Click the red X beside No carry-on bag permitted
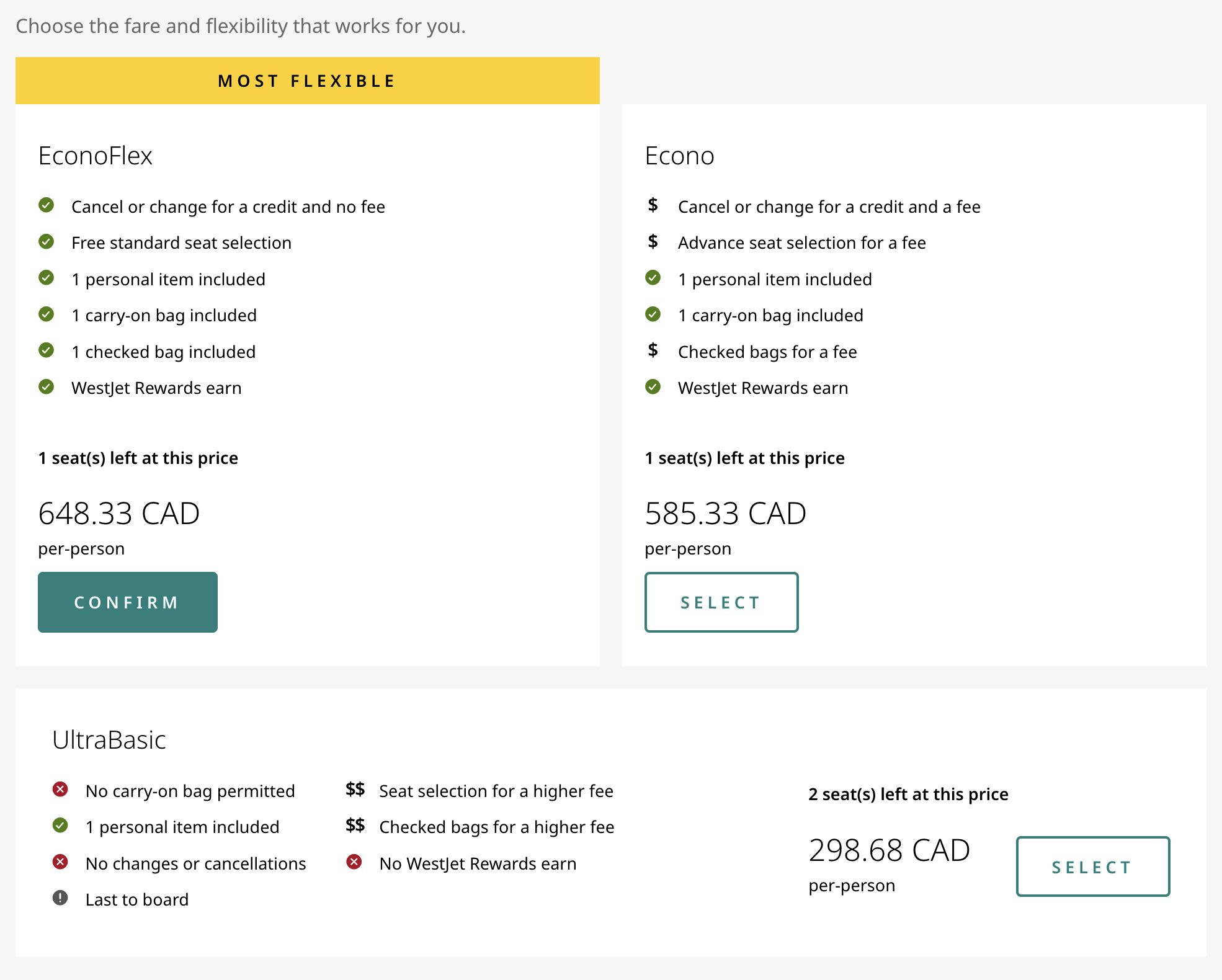 [x=60, y=790]
